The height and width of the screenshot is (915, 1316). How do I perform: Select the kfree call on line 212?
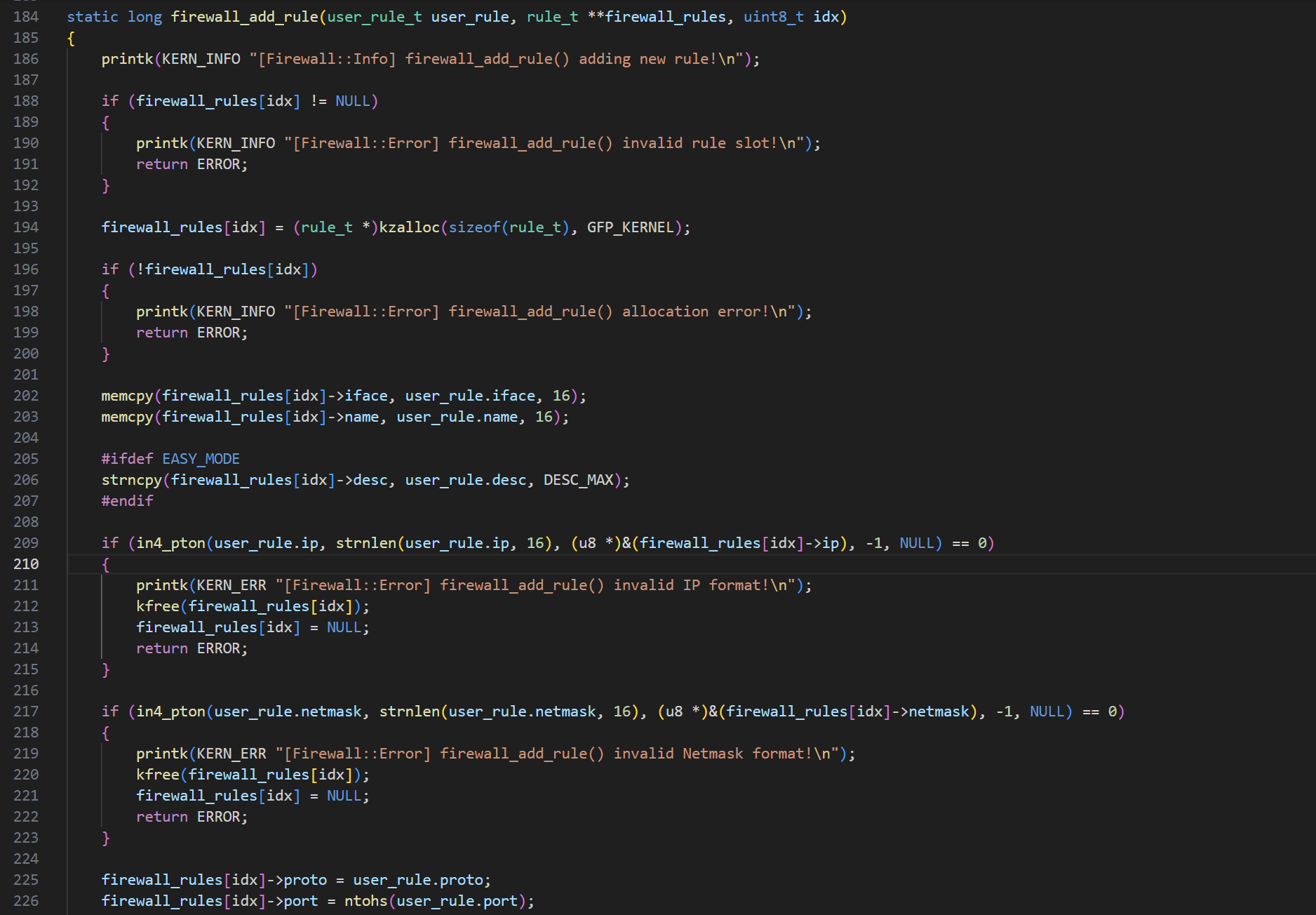[157, 606]
